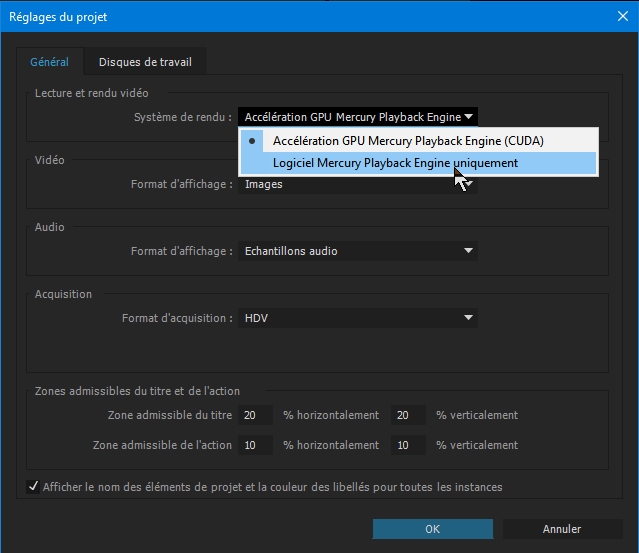Click the Echantillons audio dropdown arrow icon
This screenshot has height=553, width=639.
click(x=468, y=251)
